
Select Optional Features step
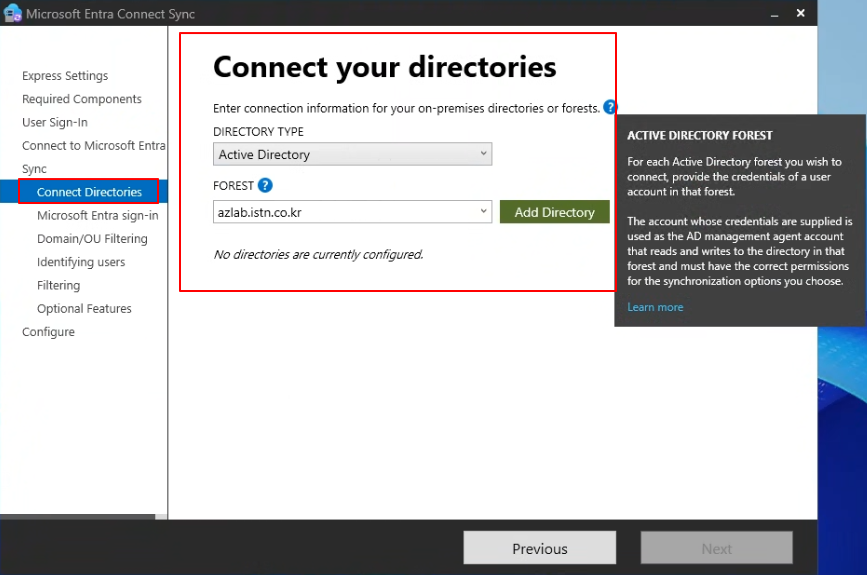pyautogui.click(x=84, y=309)
